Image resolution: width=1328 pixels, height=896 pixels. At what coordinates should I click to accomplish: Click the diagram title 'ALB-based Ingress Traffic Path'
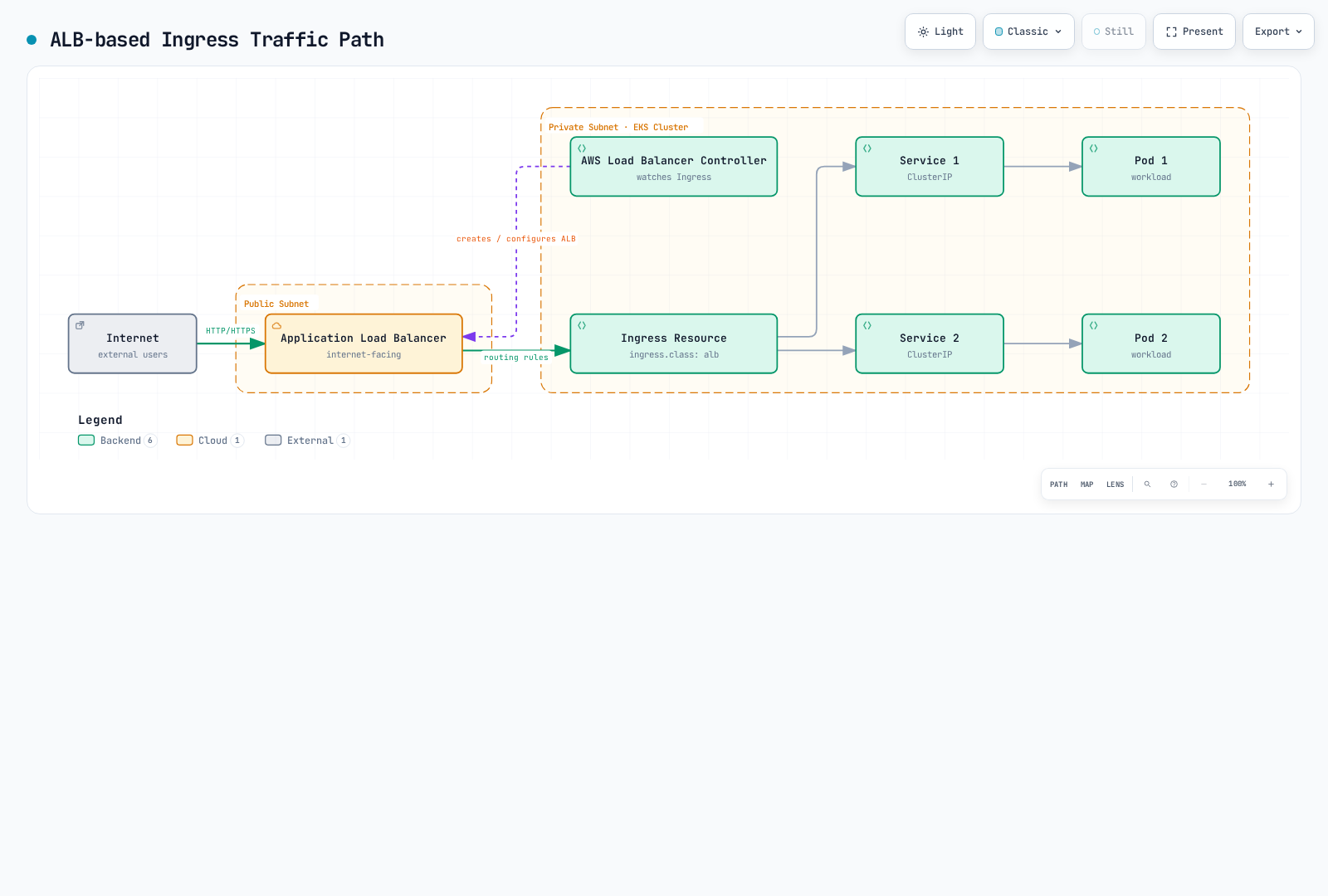click(x=217, y=40)
